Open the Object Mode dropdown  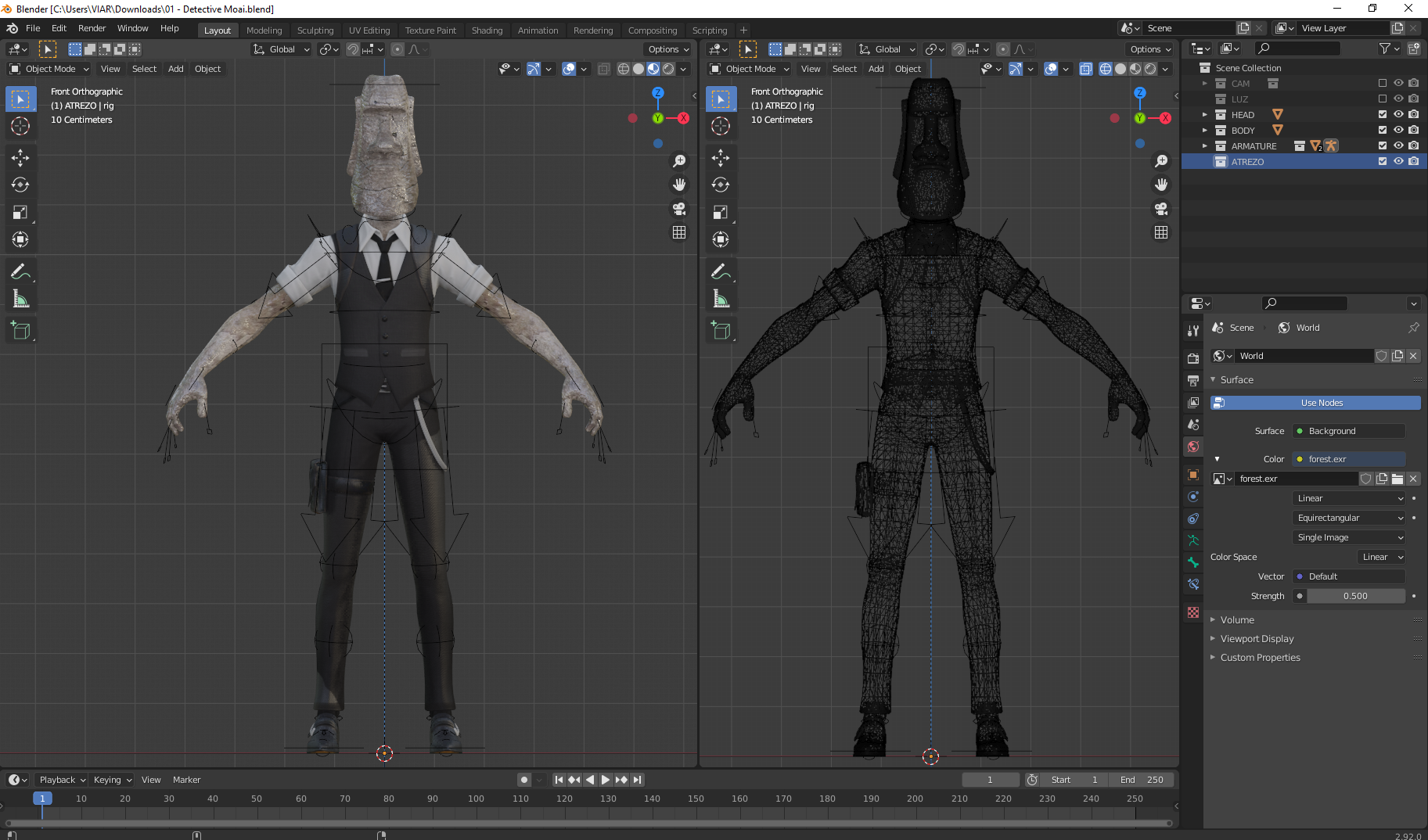[49, 69]
